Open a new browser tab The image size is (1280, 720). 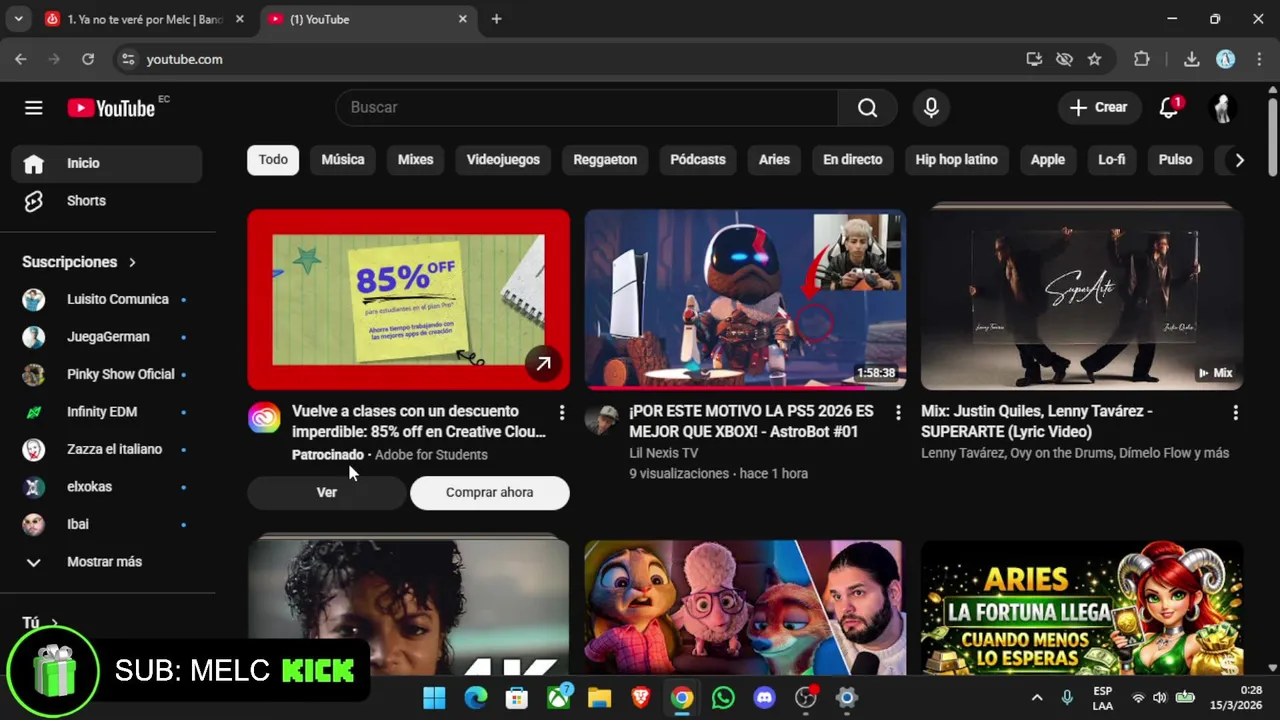click(x=496, y=19)
